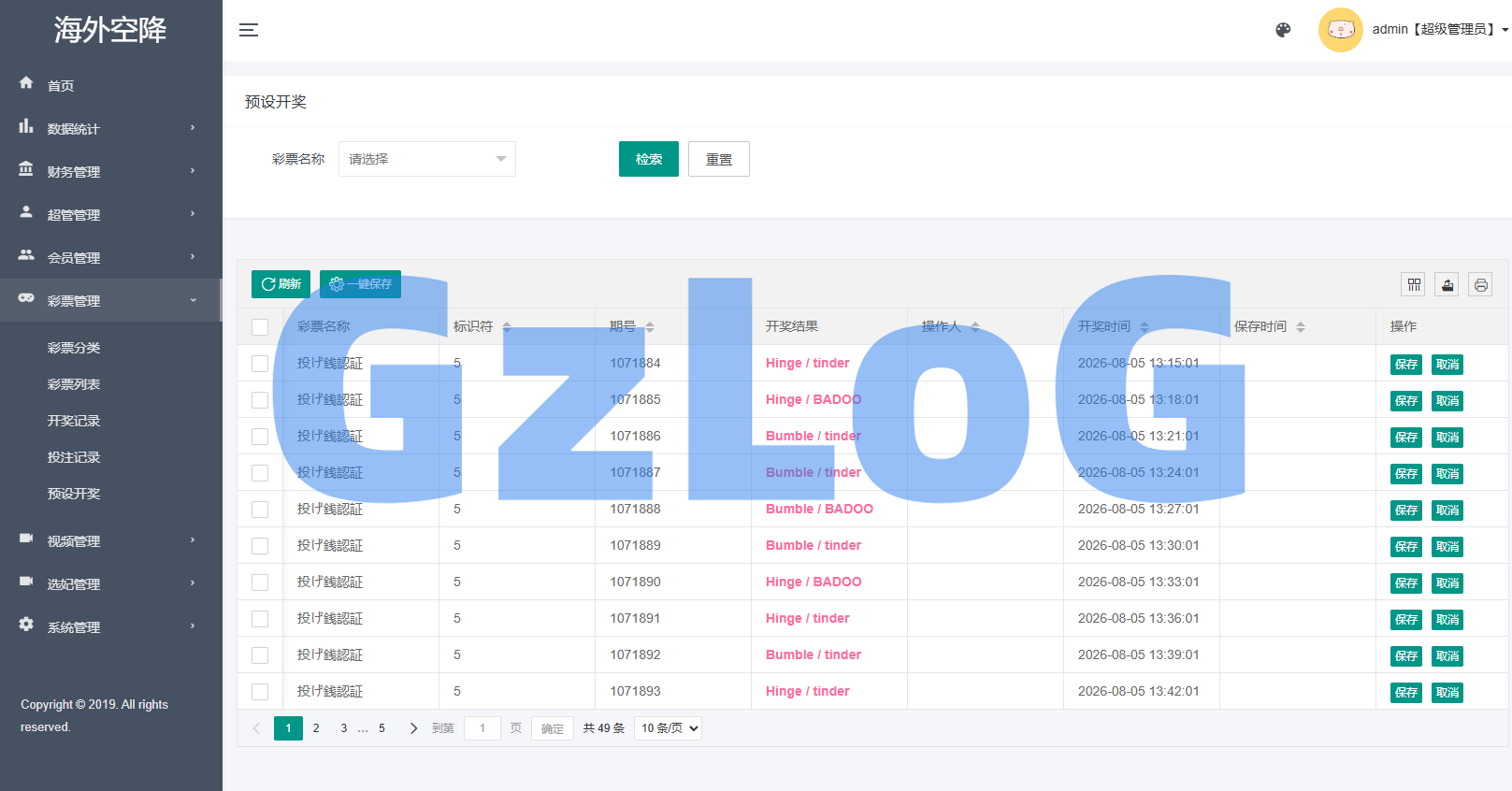
Task: Open the 开奖记录 submenu item
Action: tap(74, 421)
